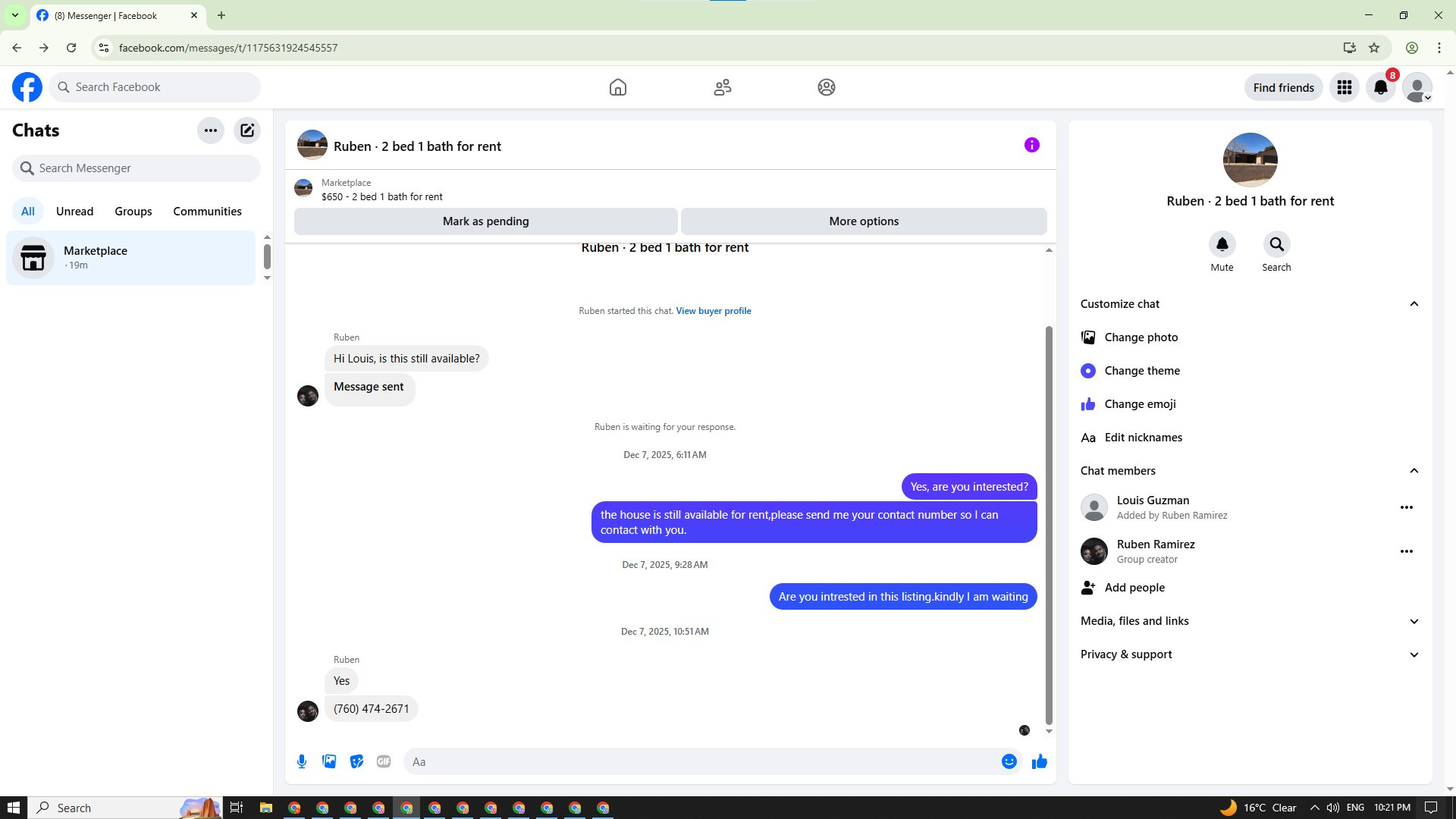The width and height of the screenshot is (1456, 819).
Task: Expand Media, files and links
Action: click(x=1414, y=621)
